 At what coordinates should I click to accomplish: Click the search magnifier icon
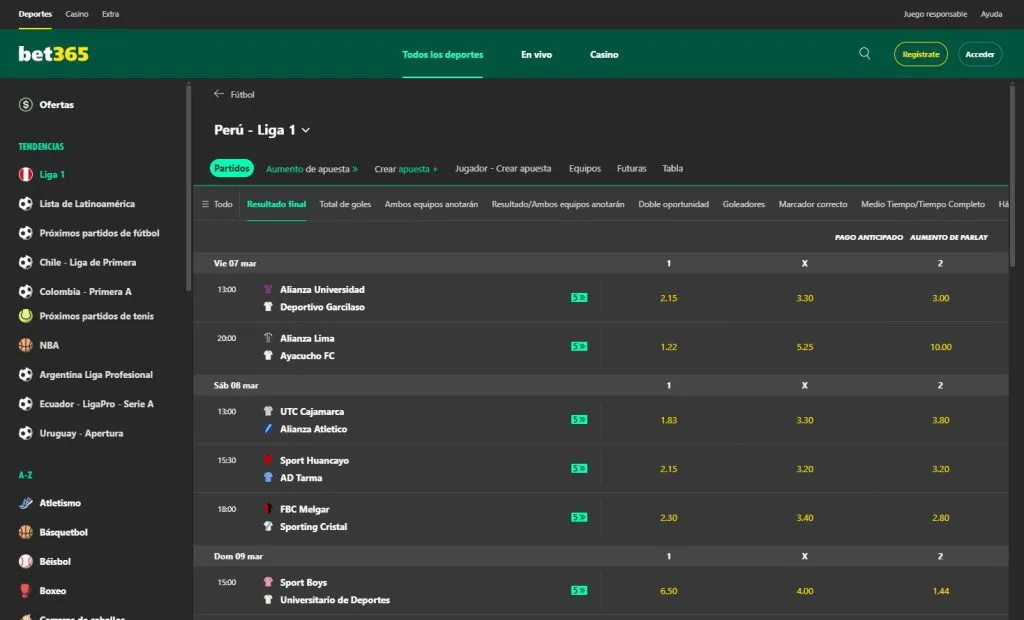click(x=864, y=54)
